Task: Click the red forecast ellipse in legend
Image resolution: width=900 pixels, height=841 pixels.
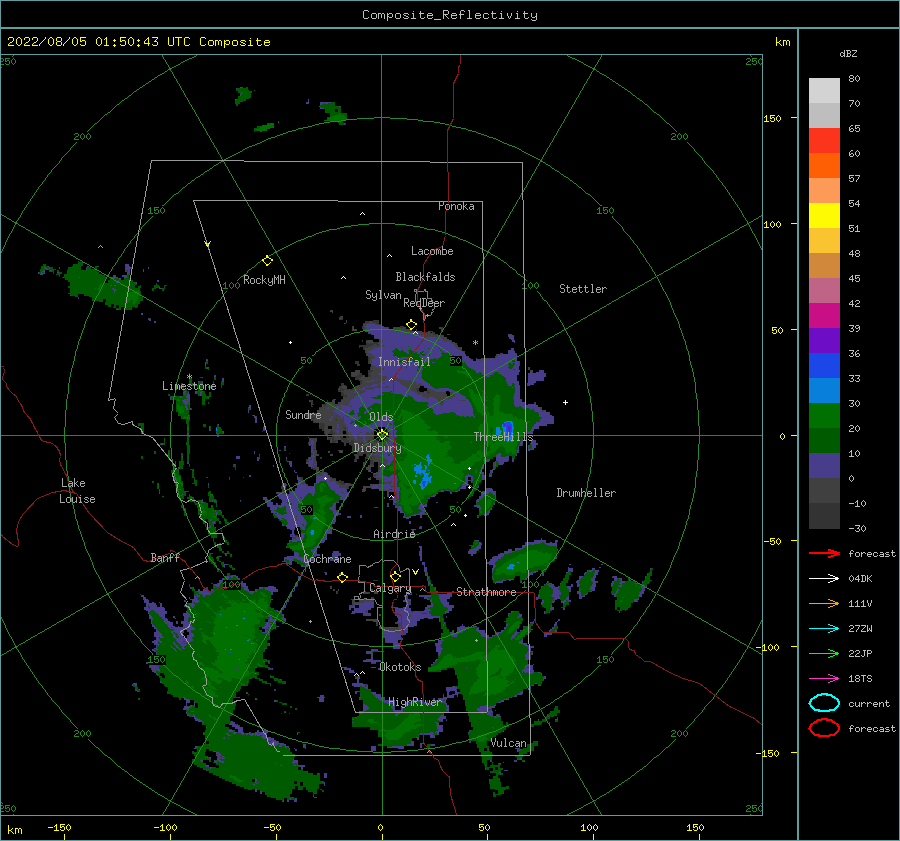Action: tap(824, 728)
